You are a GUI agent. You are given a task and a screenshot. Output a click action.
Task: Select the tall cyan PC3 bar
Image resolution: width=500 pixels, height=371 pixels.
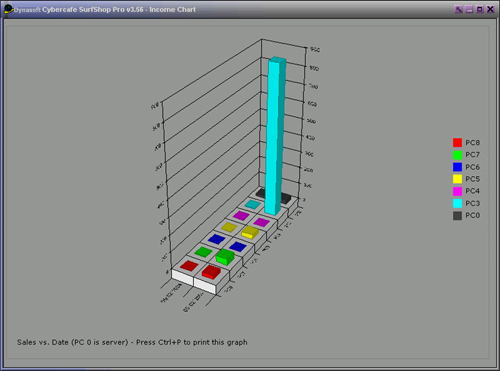click(x=276, y=136)
